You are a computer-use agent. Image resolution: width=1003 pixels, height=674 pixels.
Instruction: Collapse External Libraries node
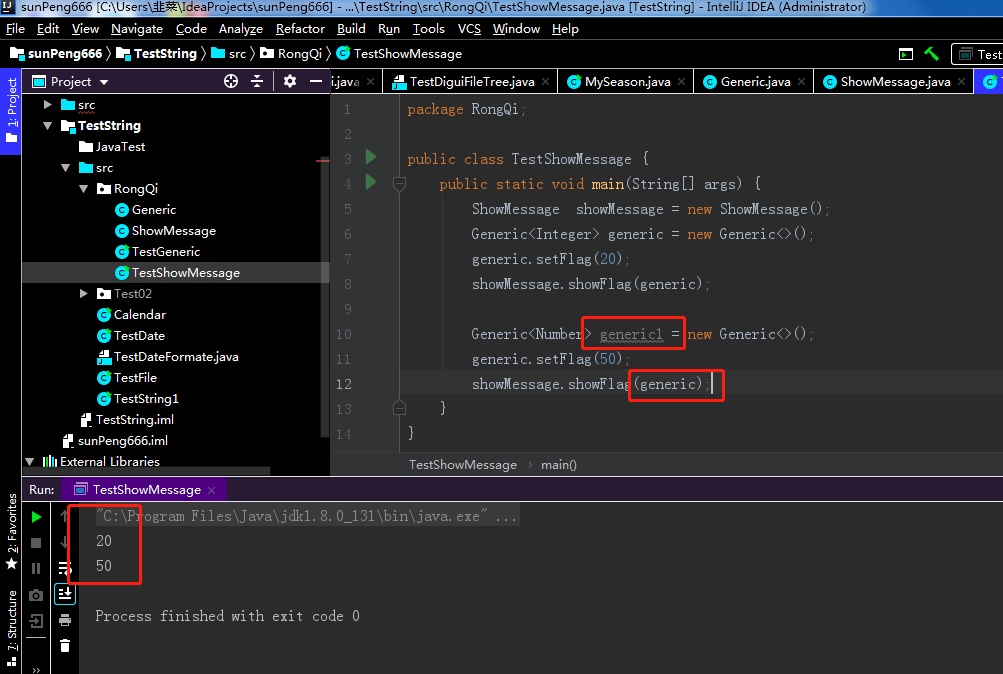click(x=29, y=461)
